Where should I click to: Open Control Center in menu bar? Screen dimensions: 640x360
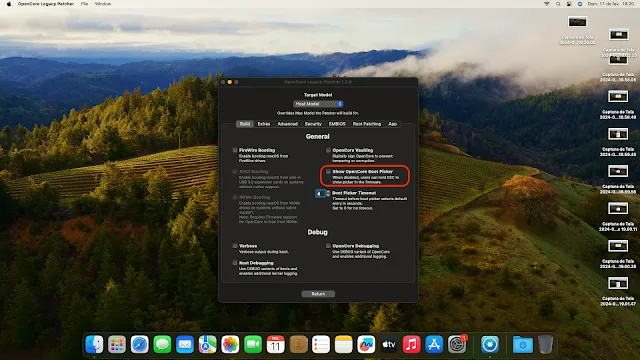coord(569,4)
